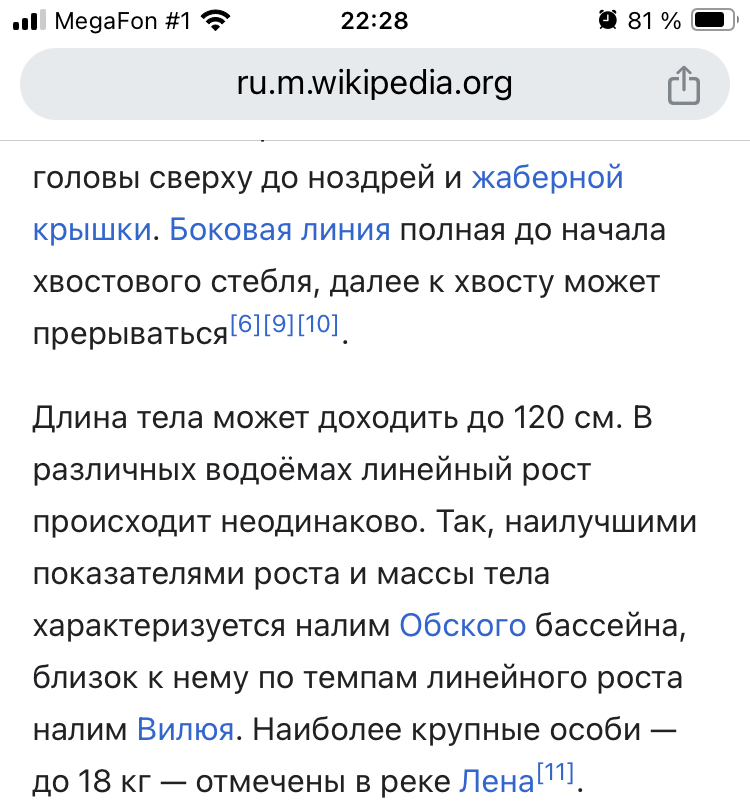Tap the 81 % battery percentage text
The image size is (750, 807).
point(655,20)
